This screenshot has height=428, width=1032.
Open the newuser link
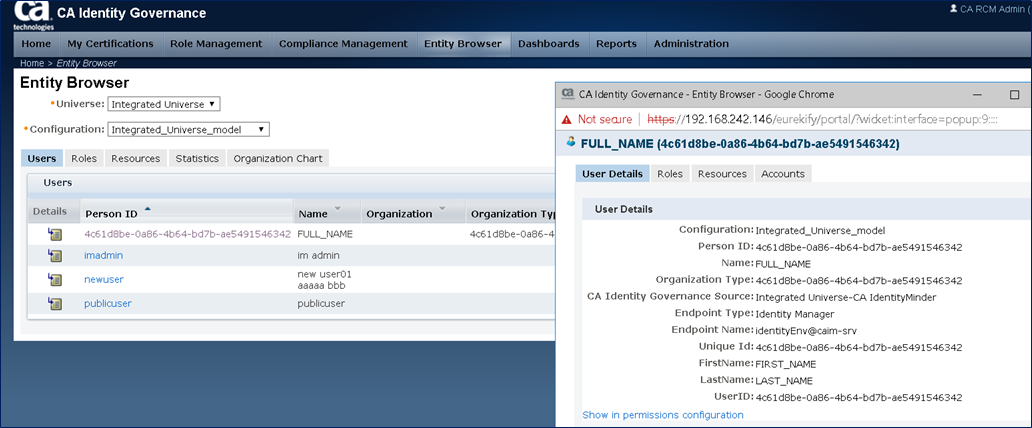pos(104,279)
